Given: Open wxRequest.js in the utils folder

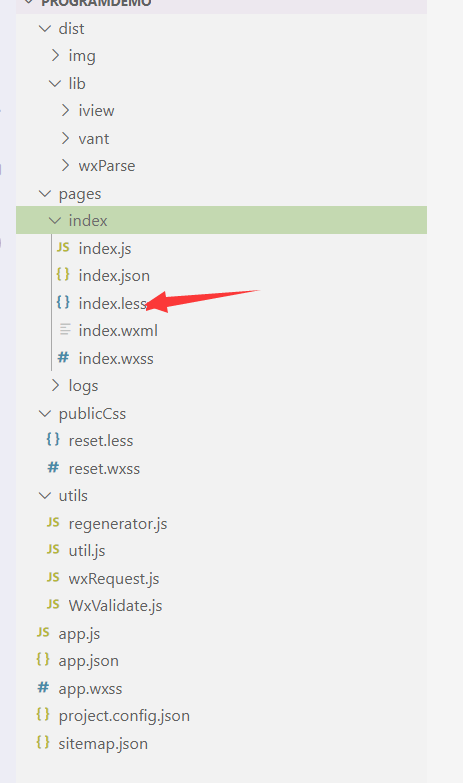Looking at the screenshot, I should pos(114,578).
